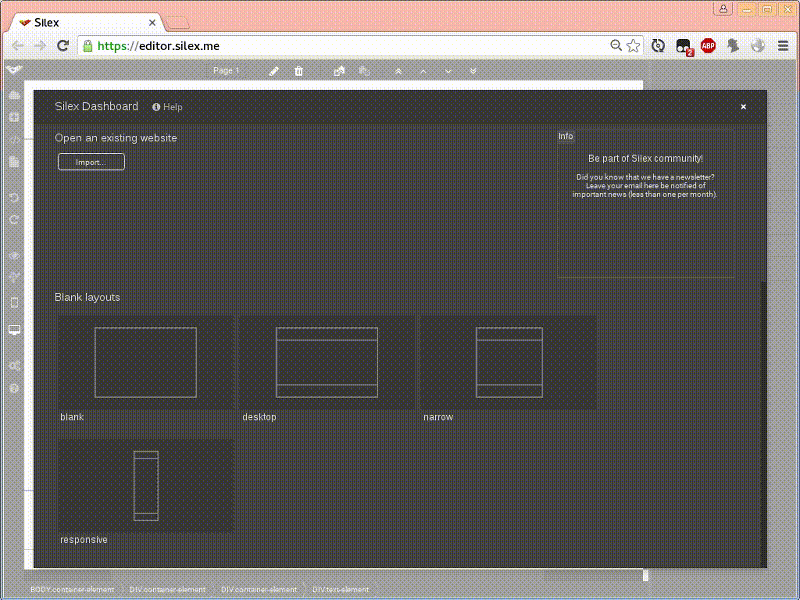Screen dimensions: 800x600
Task: Click the cloud icon in left sidebar
Action: point(14,95)
